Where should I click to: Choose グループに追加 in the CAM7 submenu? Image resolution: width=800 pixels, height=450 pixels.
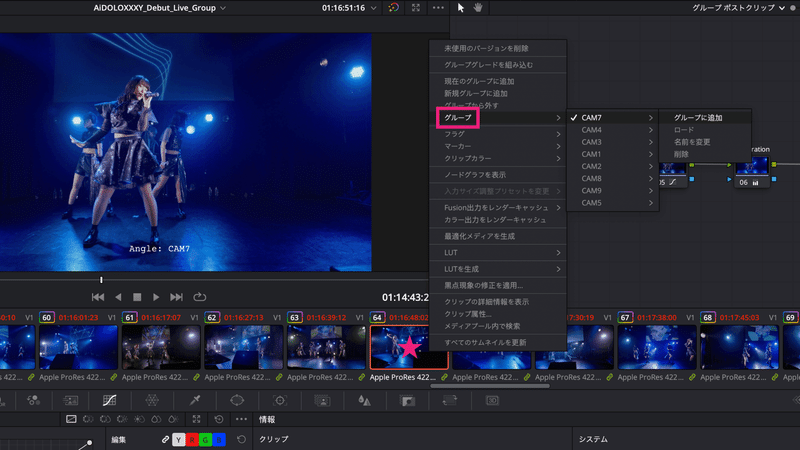tap(705, 117)
